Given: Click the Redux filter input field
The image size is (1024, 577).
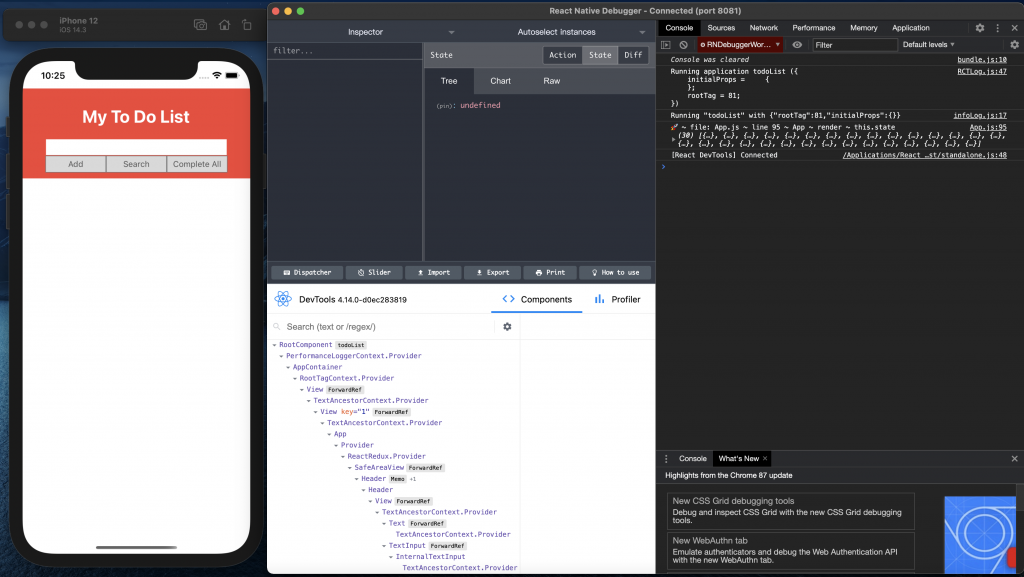Looking at the screenshot, I should point(345,51).
